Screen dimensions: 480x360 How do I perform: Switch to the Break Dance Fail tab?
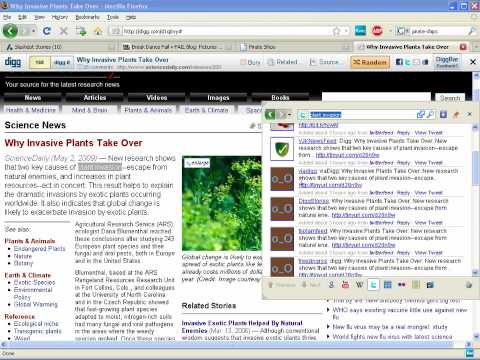(176, 47)
